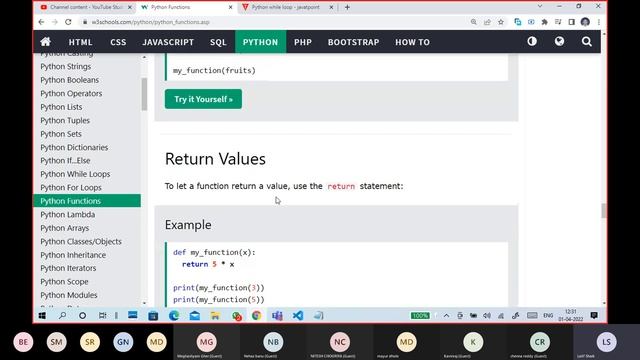
Task: Select the Python Functions browser tab
Action: 187,7
